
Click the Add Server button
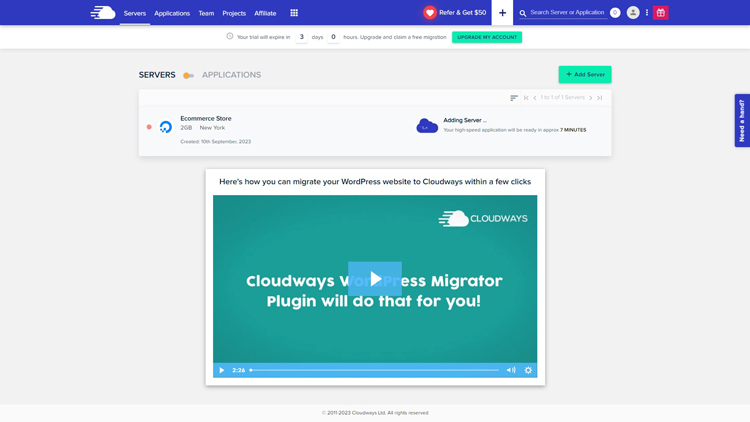pos(585,74)
